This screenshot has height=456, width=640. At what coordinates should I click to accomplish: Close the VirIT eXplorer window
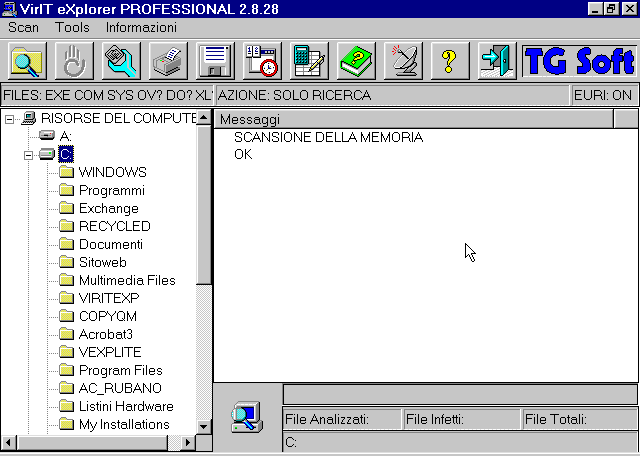629,9
